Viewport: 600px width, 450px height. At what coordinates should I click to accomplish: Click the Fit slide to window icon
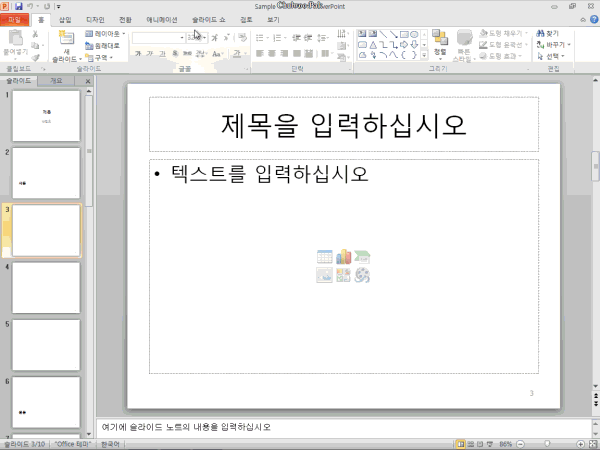(x=592, y=444)
